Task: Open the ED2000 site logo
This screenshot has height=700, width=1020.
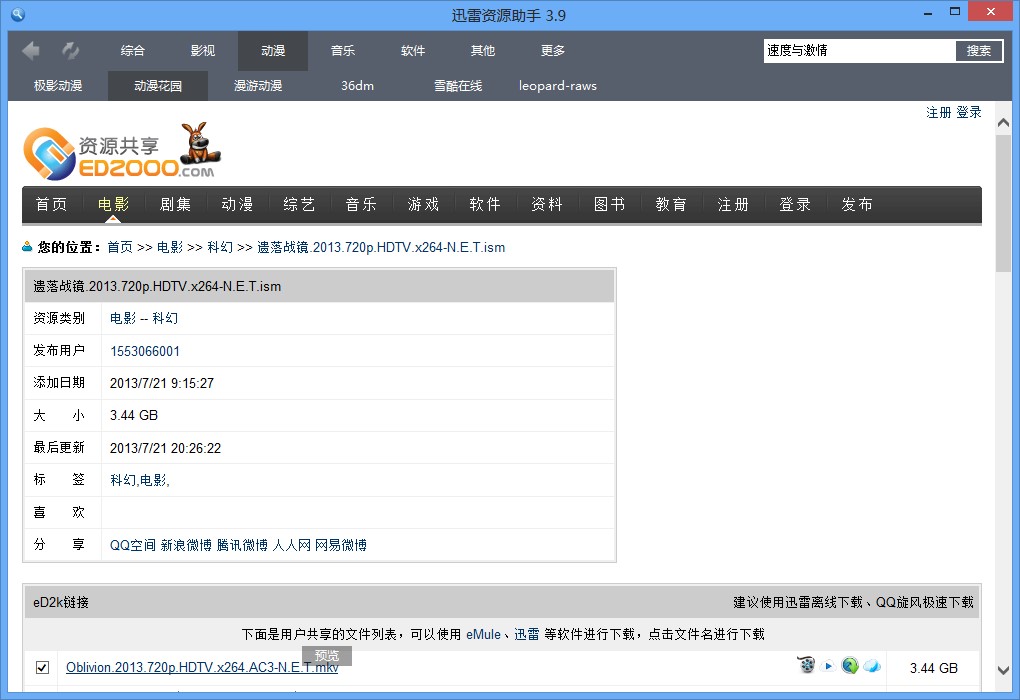Action: pyautogui.click(x=122, y=152)
